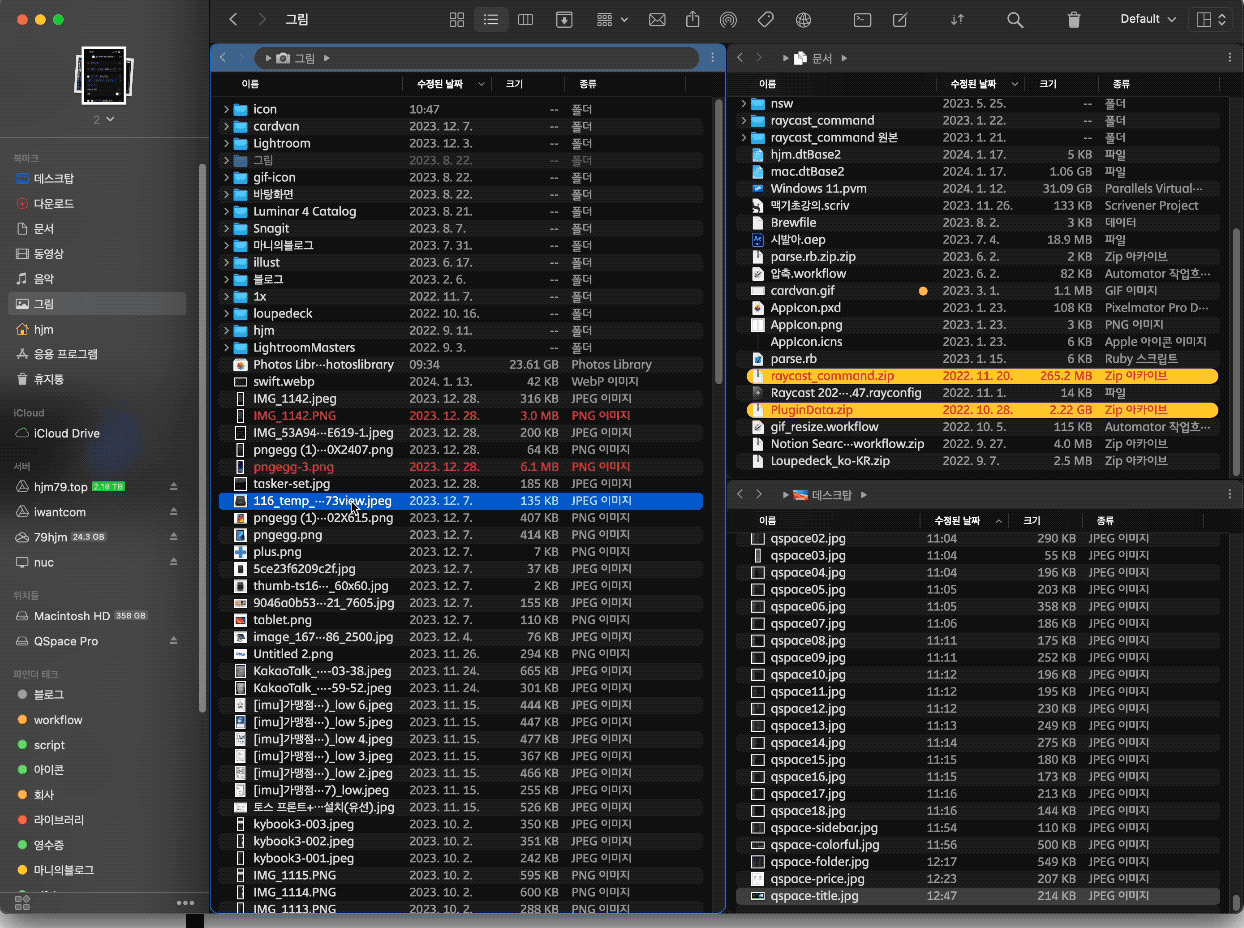1244x928 pixels.
Task: Select the orange workflow tag
Action: point(57,720)
